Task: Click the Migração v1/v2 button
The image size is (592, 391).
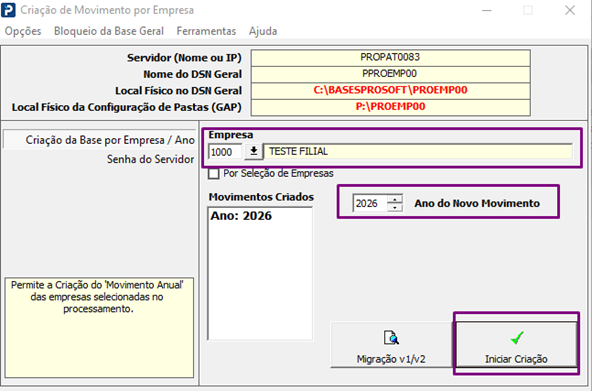Action: [x=391, y=345]
